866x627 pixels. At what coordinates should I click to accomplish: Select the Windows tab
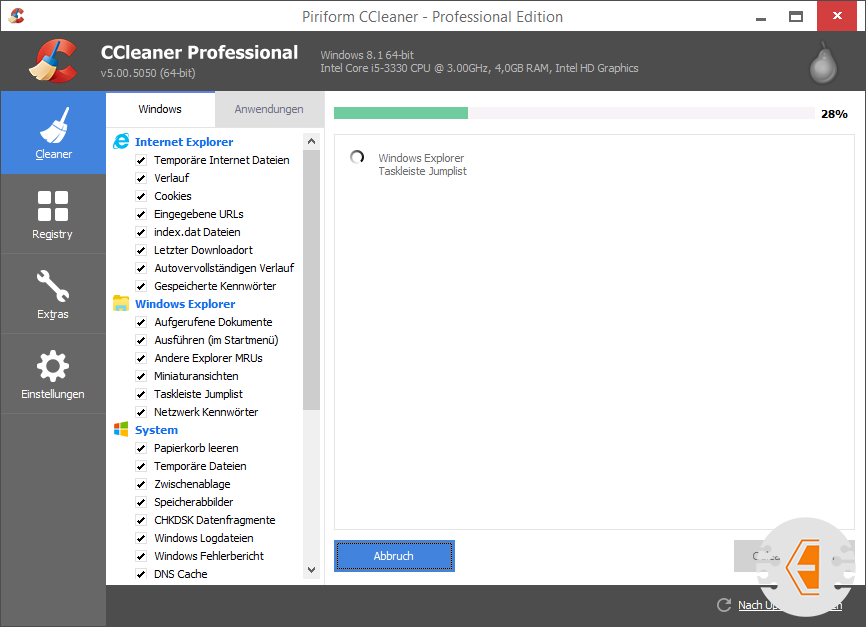click(x=160, y=109)
